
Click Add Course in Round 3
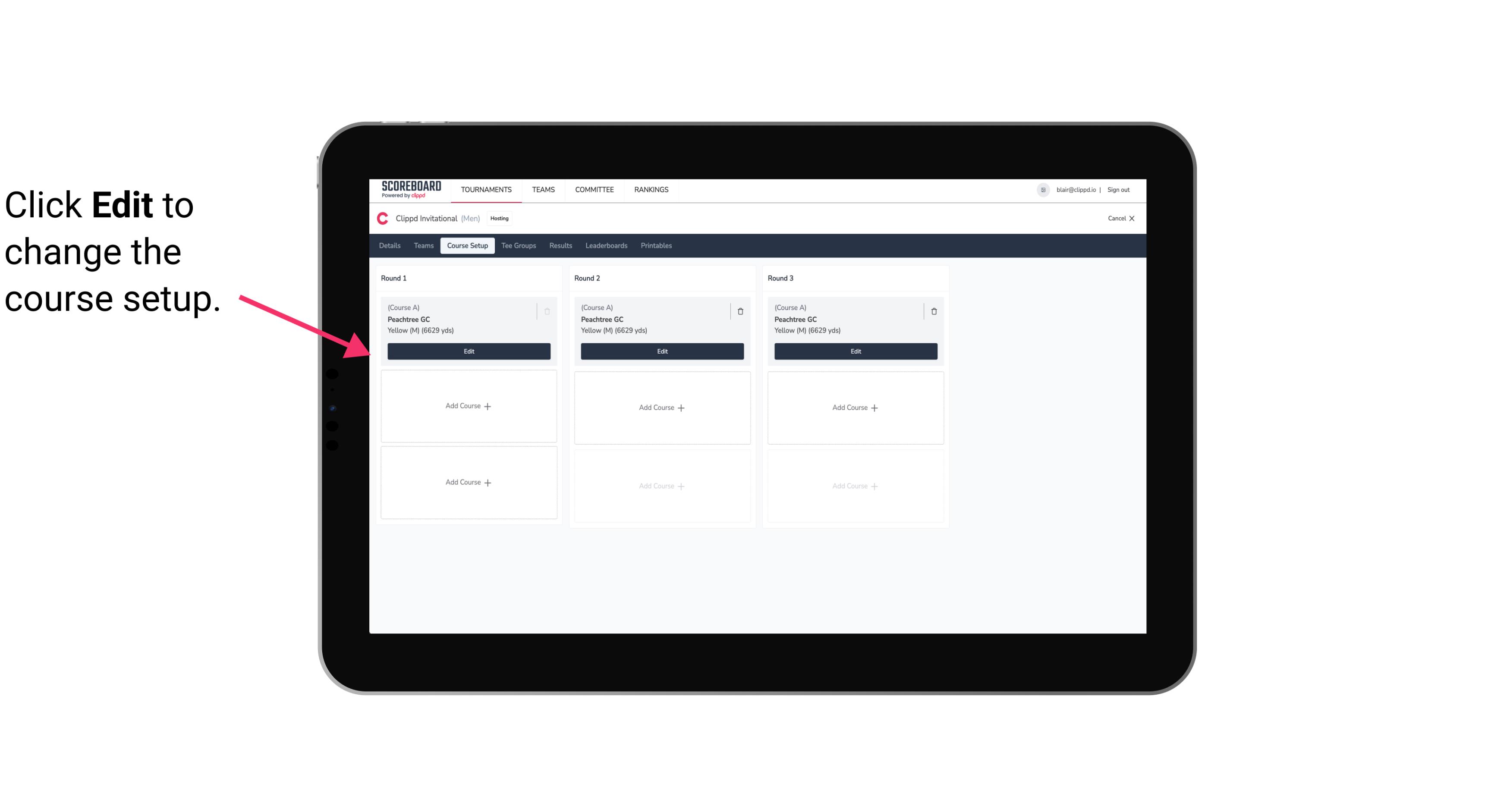[x=855, y=407]
